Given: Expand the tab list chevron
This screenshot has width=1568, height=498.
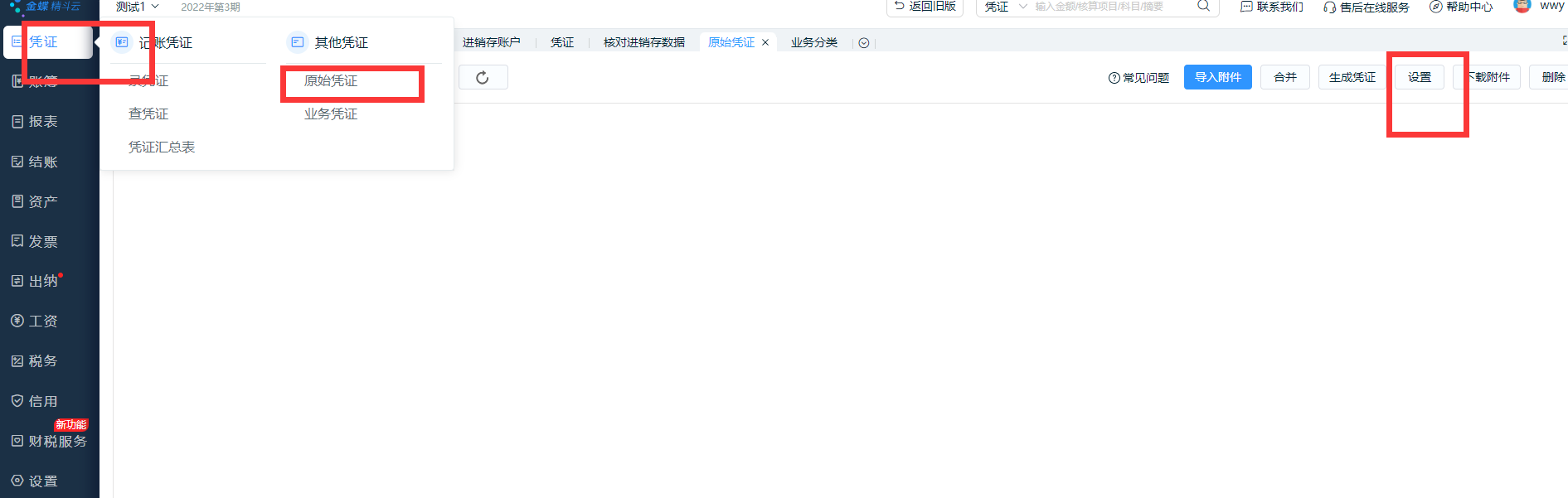Looking at the screenshot, I should tap(864, 43).
